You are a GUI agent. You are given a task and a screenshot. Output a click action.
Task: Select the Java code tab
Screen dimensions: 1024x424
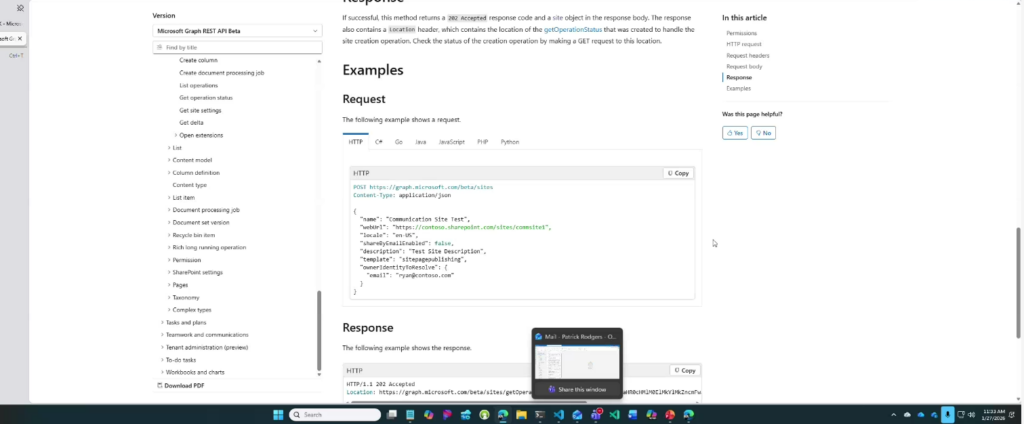point(421,142)
